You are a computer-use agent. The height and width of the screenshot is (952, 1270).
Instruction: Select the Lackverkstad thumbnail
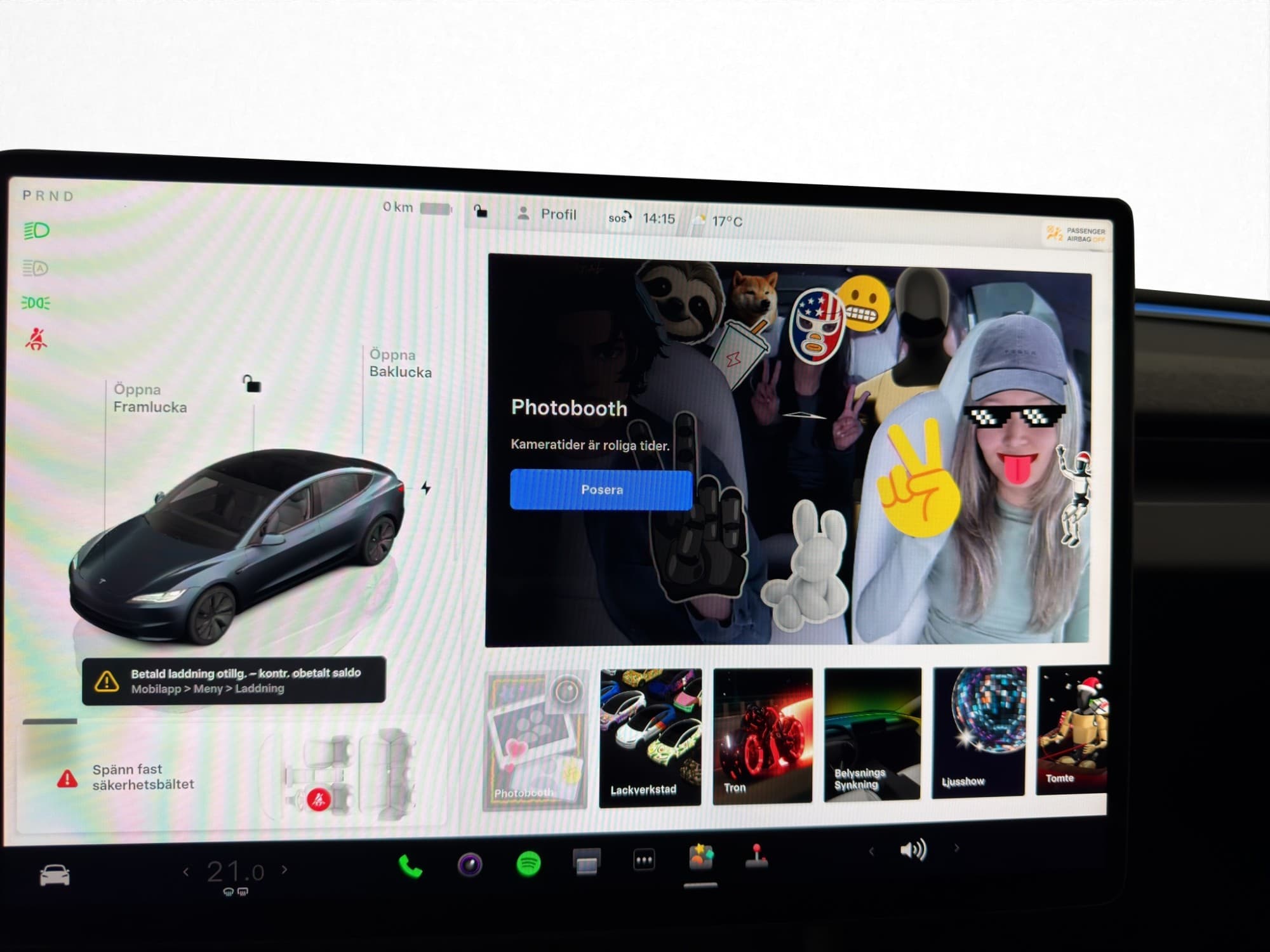click(650, 736)
